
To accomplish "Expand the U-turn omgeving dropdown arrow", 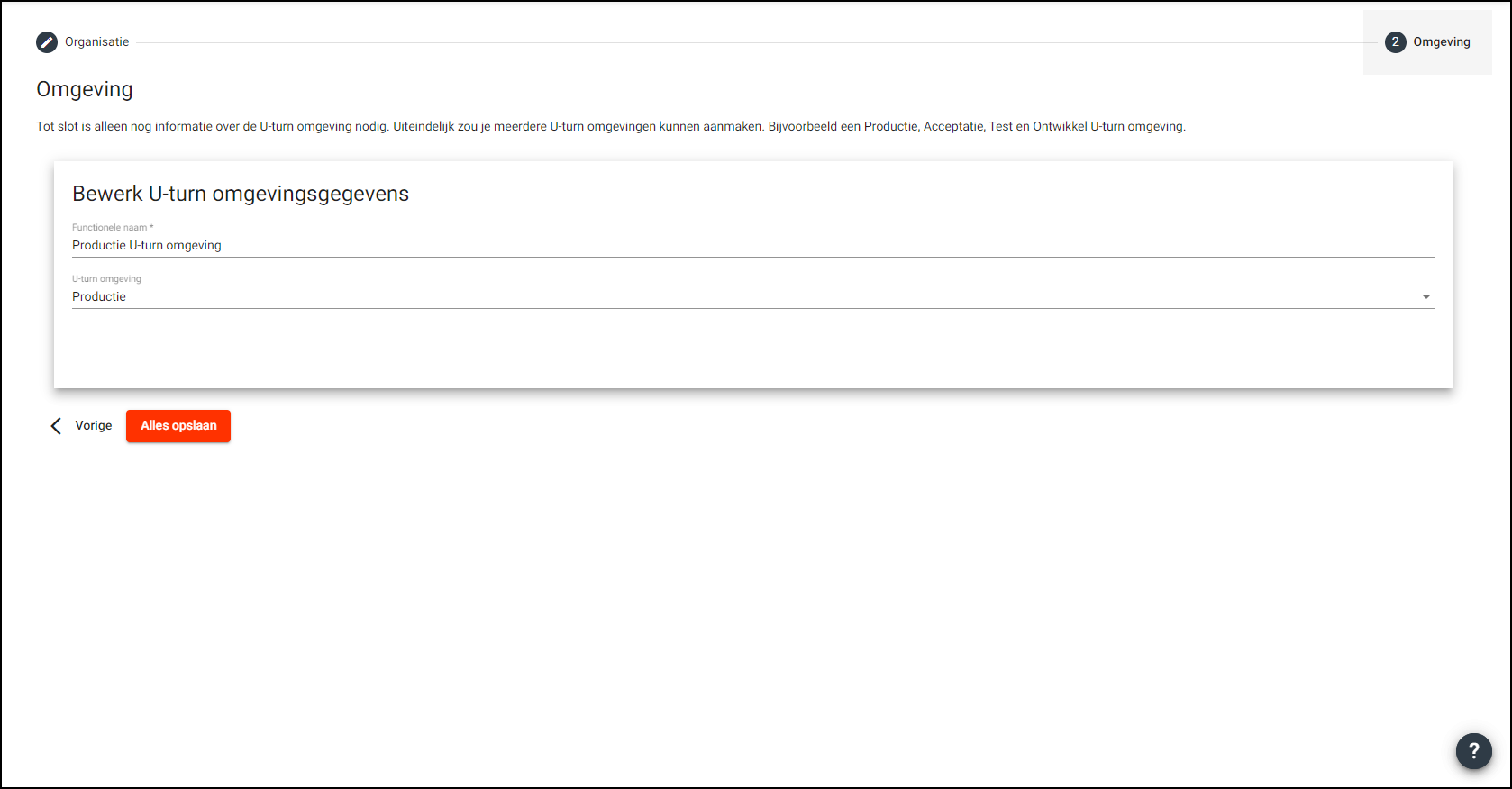I will pyautogui.click(x=1425, y=297).
